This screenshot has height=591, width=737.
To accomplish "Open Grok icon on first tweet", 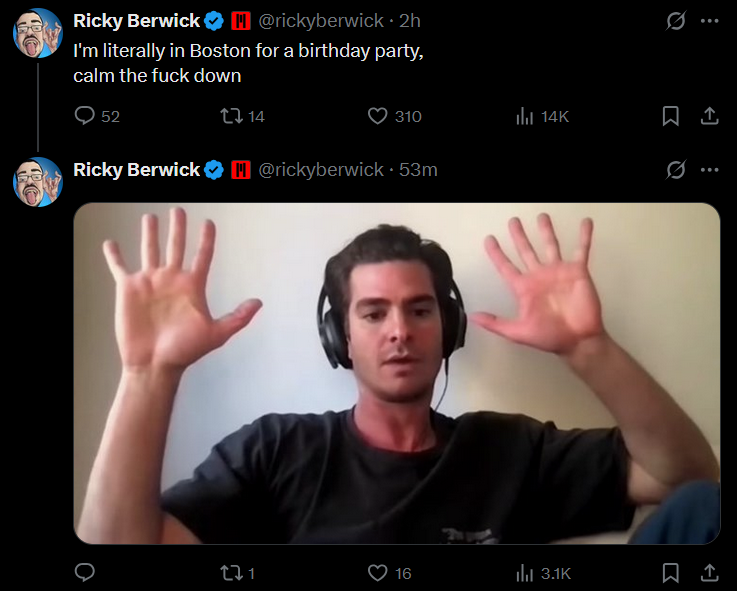I will (x=675, y=21).
